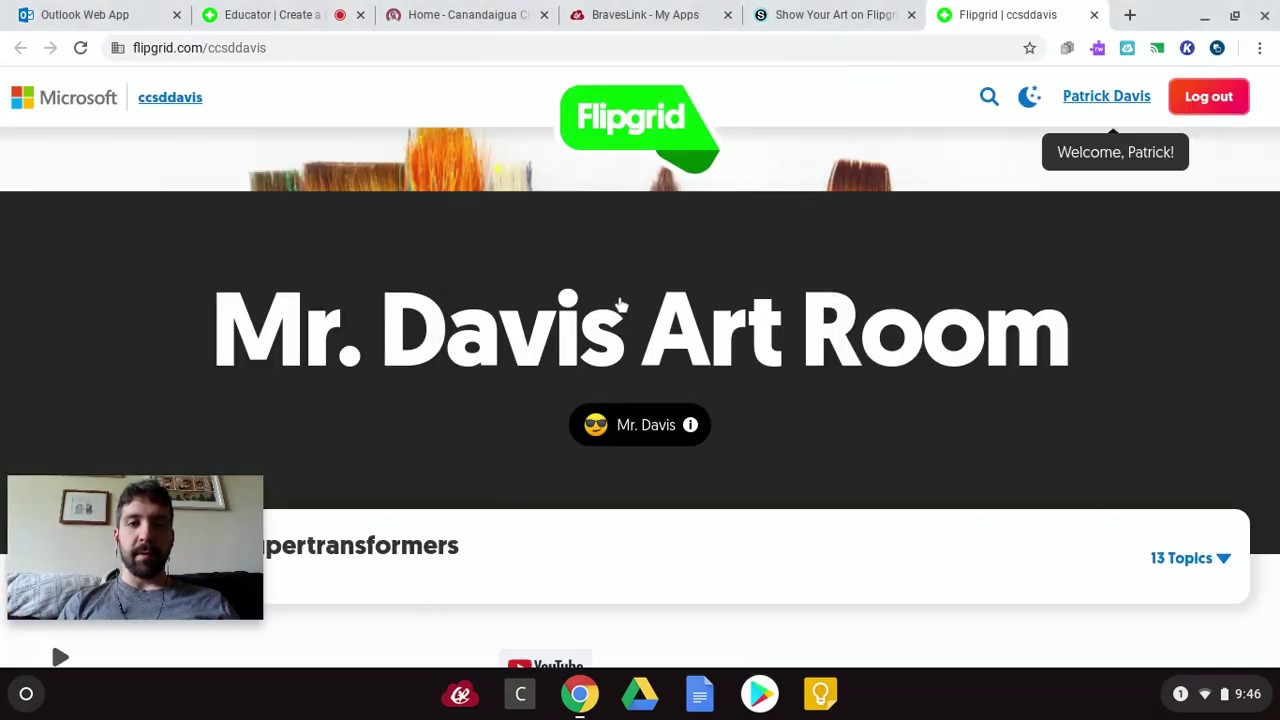Open the red cloud app on shelf

click(x=460, y=694)
